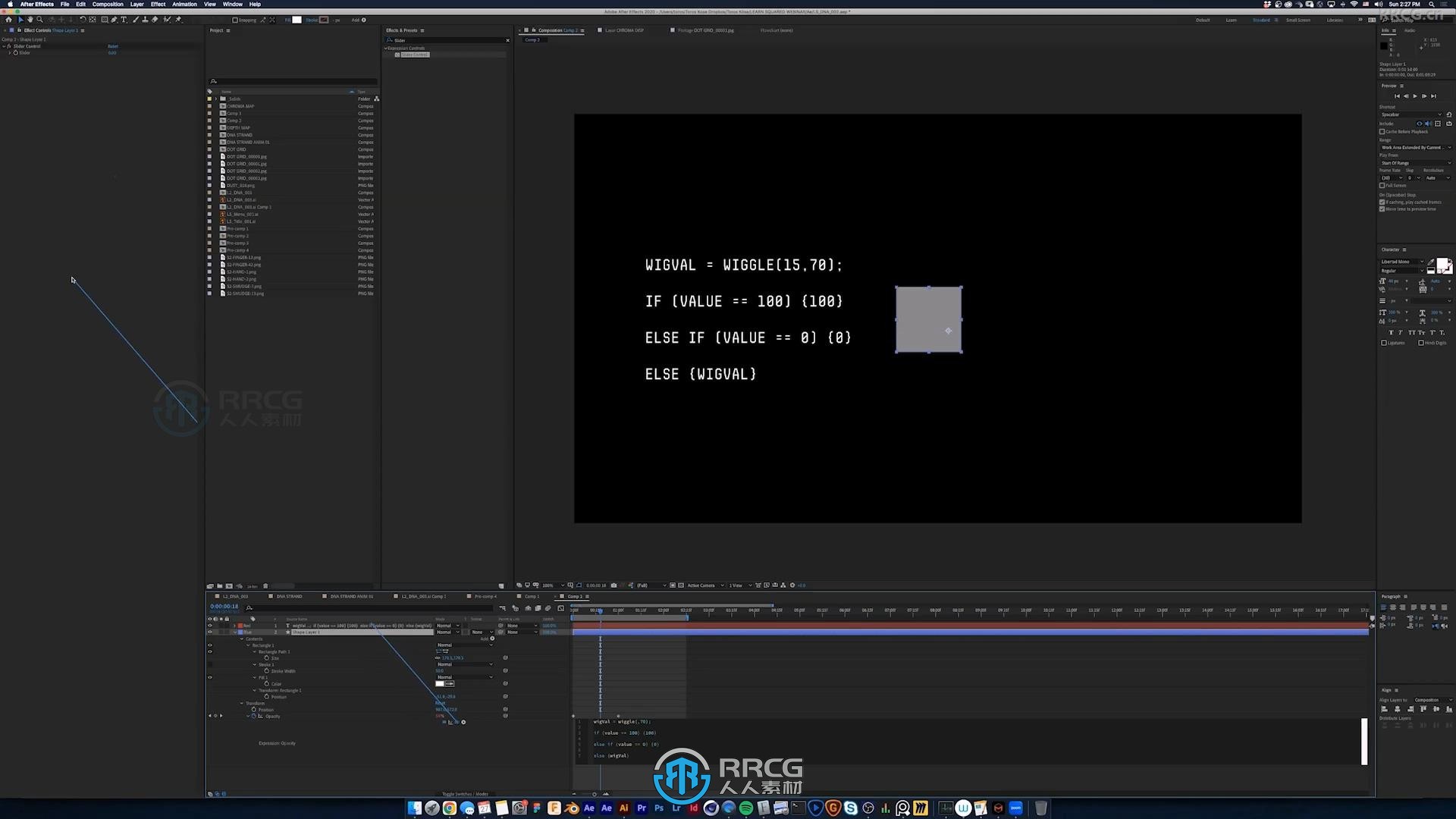1456x819 pixels.
Task: Open the Effect menu
Action: click(158, 4)
